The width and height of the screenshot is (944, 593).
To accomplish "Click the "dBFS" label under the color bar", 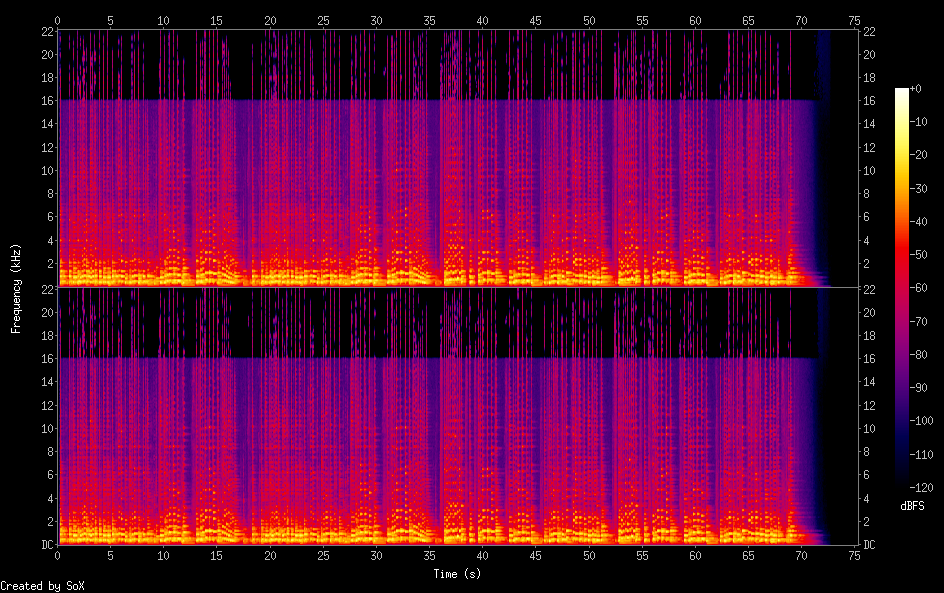I will pos(911,507).
